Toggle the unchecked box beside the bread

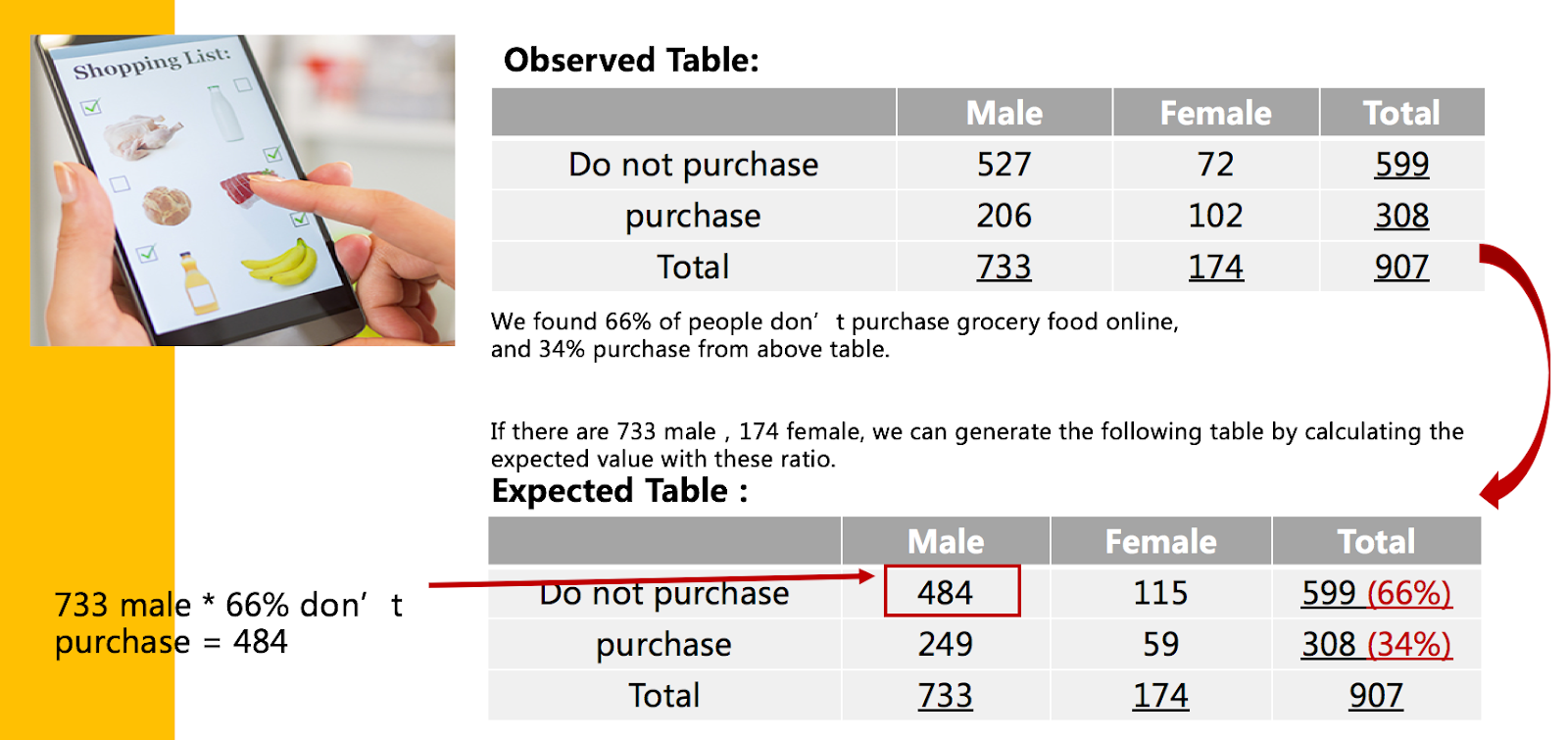coord(120,183)
